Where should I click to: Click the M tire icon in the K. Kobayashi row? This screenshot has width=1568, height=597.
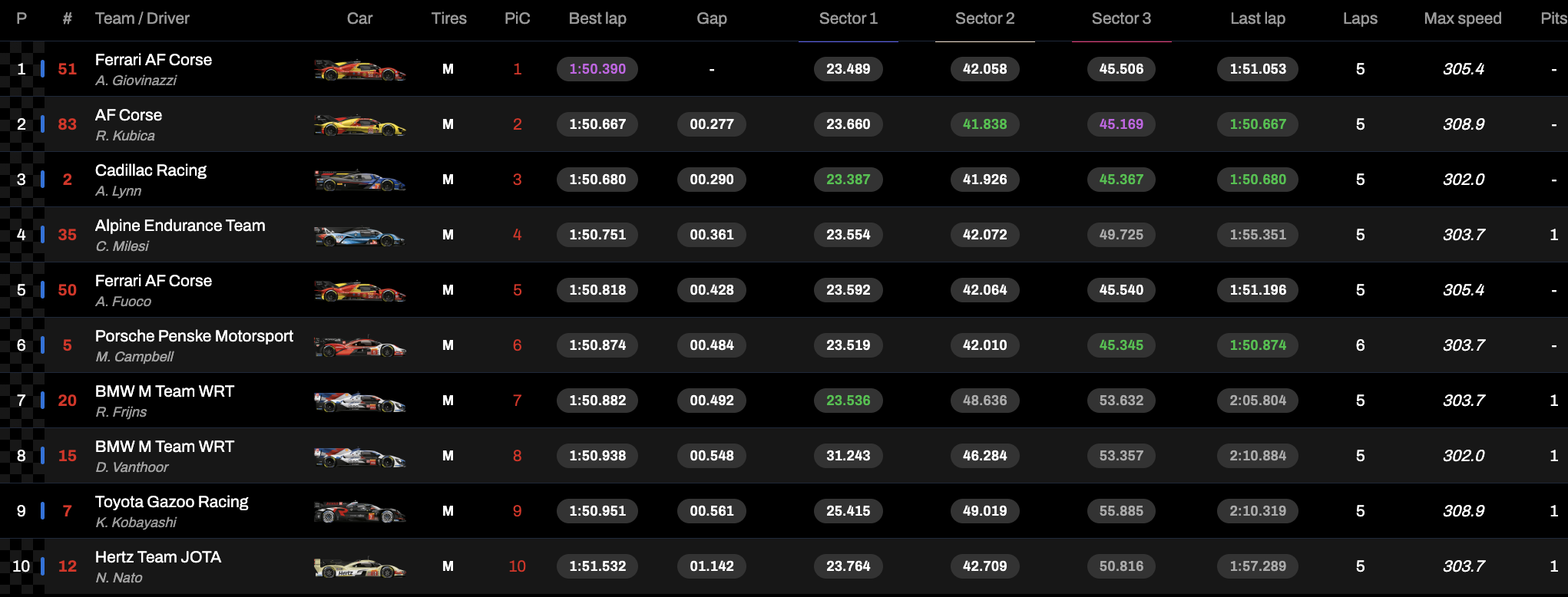(448, 511)
